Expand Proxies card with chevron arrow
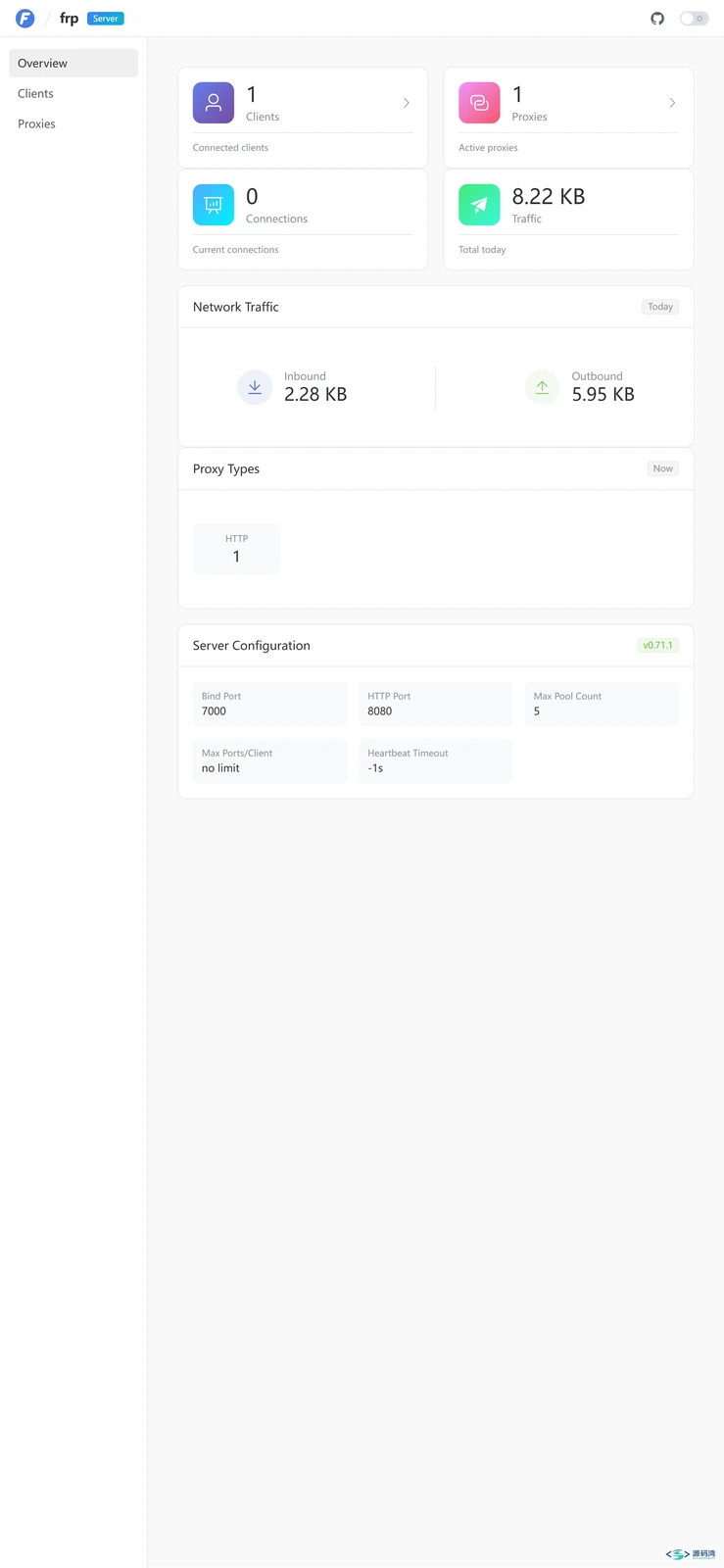 coord(672,103)
